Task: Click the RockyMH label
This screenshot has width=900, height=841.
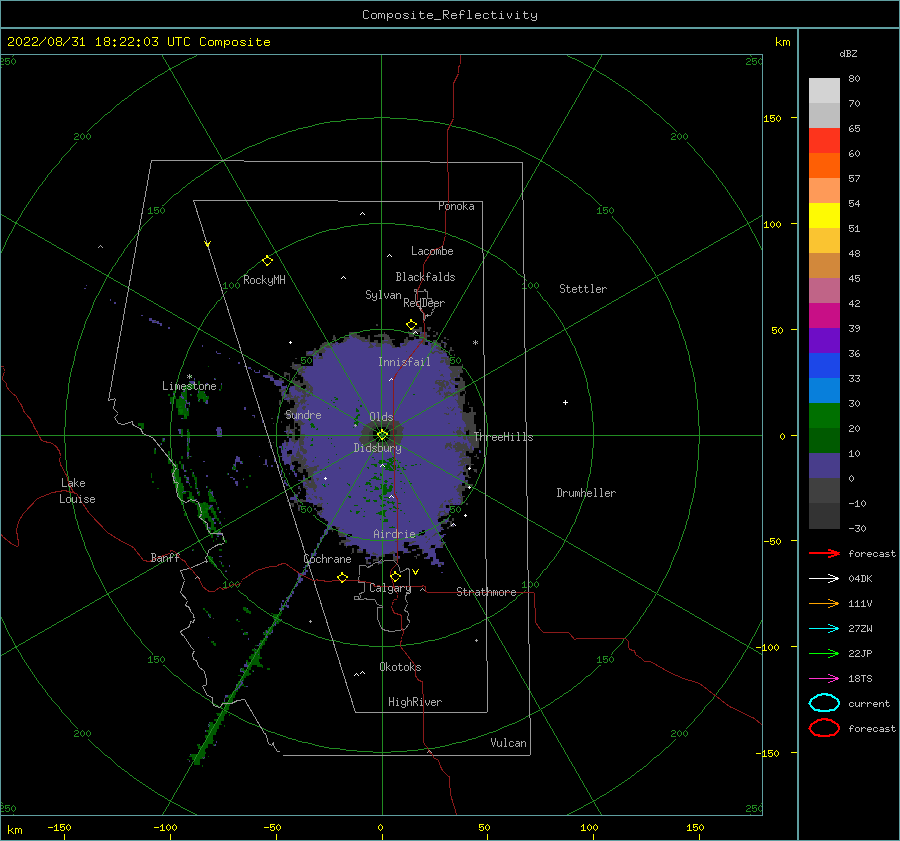Action: (x=264, y=280)
